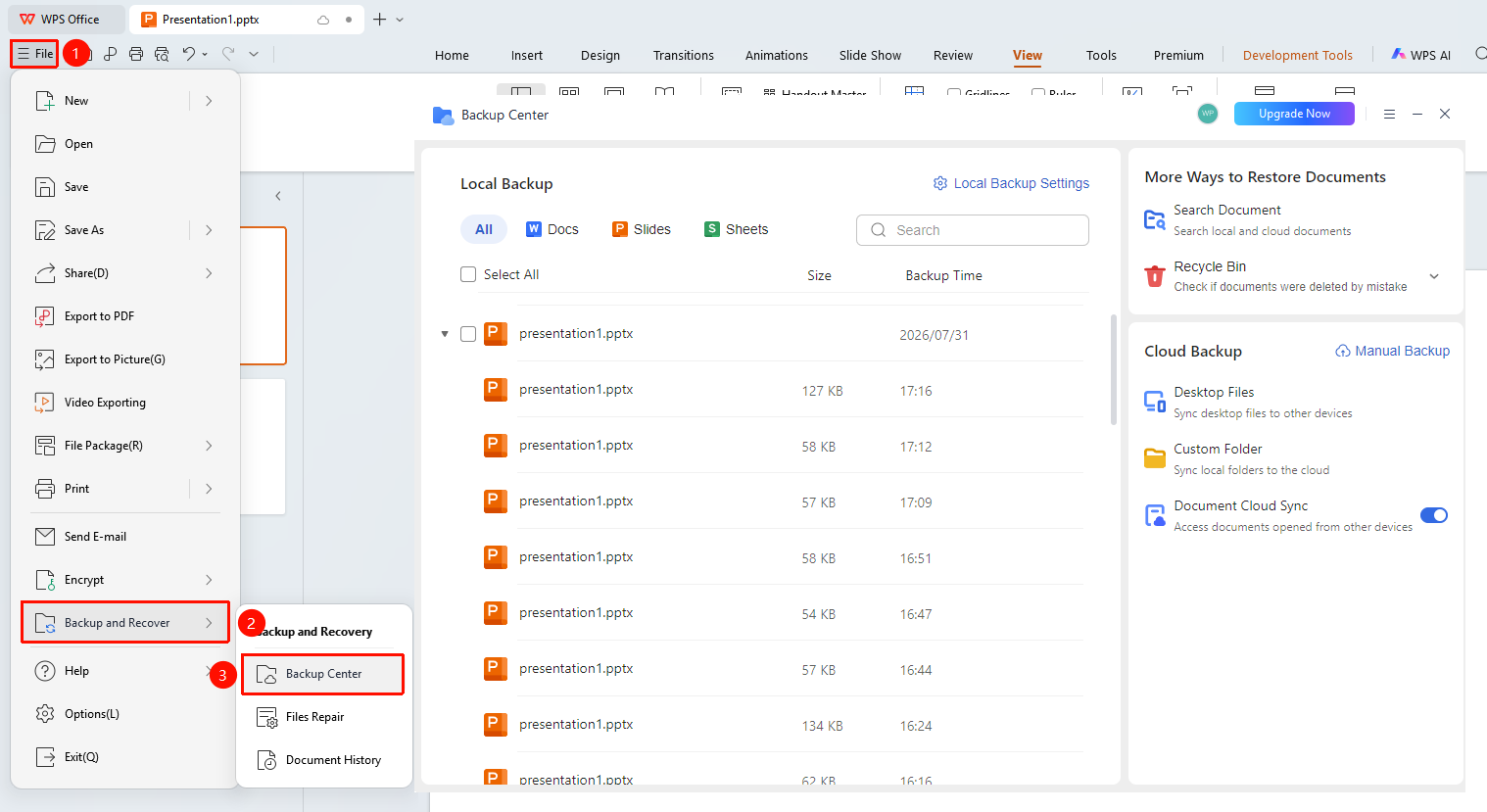The height and width of the screenshot is (812, 1487).
Task: Collapse the presentation1.pptx backup group triangle
Action: pyautogui.click(x=445, y=334)
